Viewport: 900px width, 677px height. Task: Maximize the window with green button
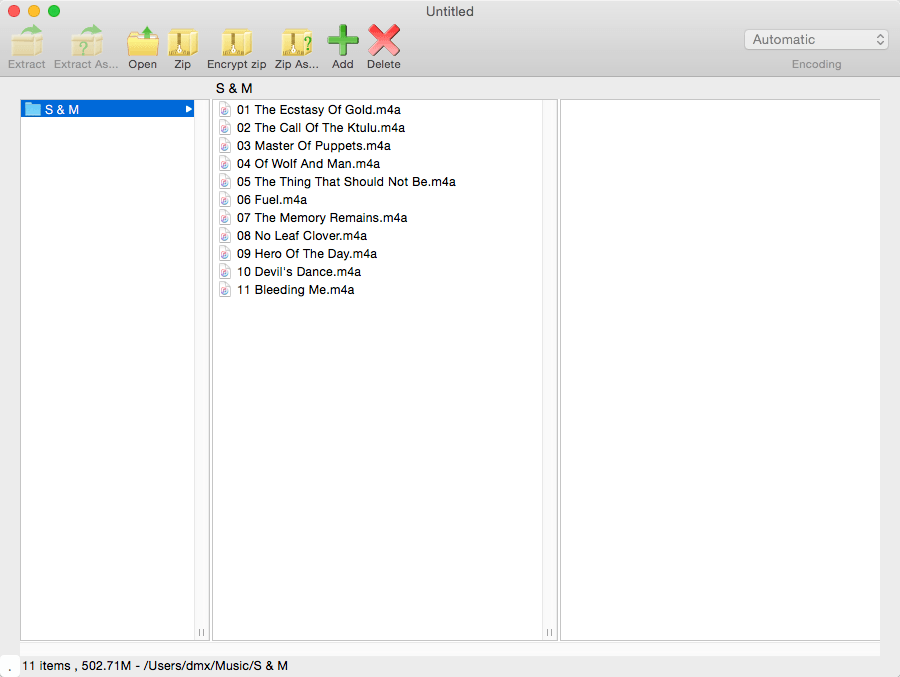54,11
